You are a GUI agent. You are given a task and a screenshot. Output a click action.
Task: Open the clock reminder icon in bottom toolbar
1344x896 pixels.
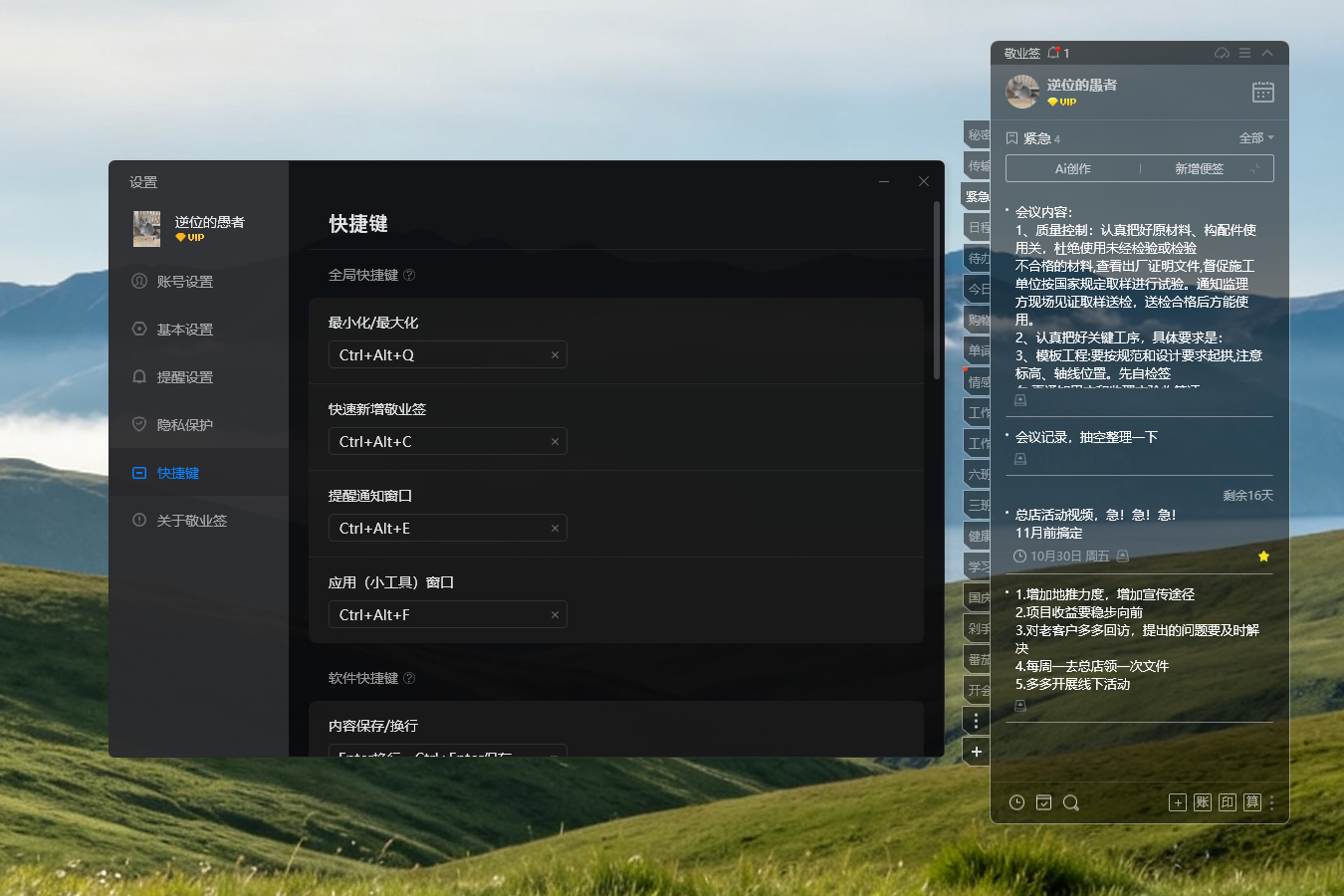(1016, 802)
